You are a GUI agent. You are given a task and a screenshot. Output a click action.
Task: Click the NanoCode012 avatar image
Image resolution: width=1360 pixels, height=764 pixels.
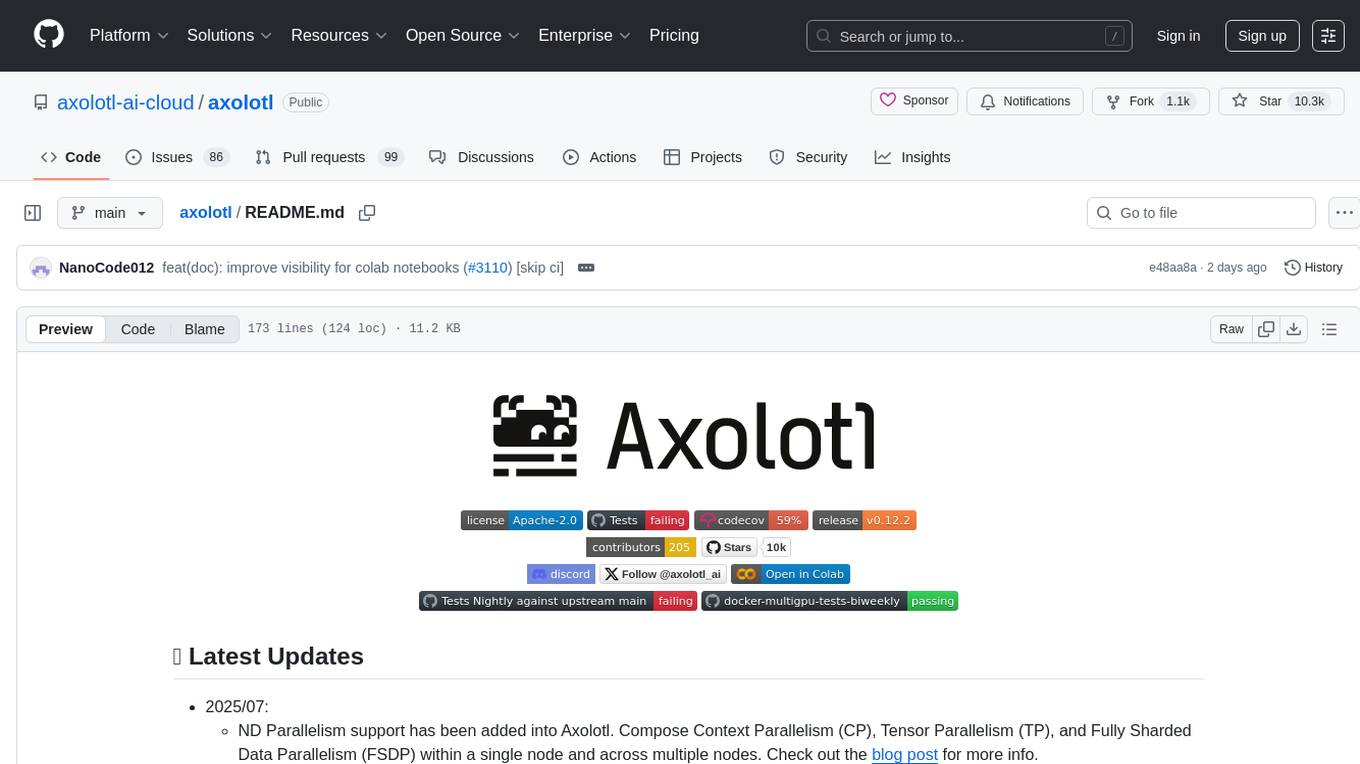pyautogui.click(x=41, y=268)
